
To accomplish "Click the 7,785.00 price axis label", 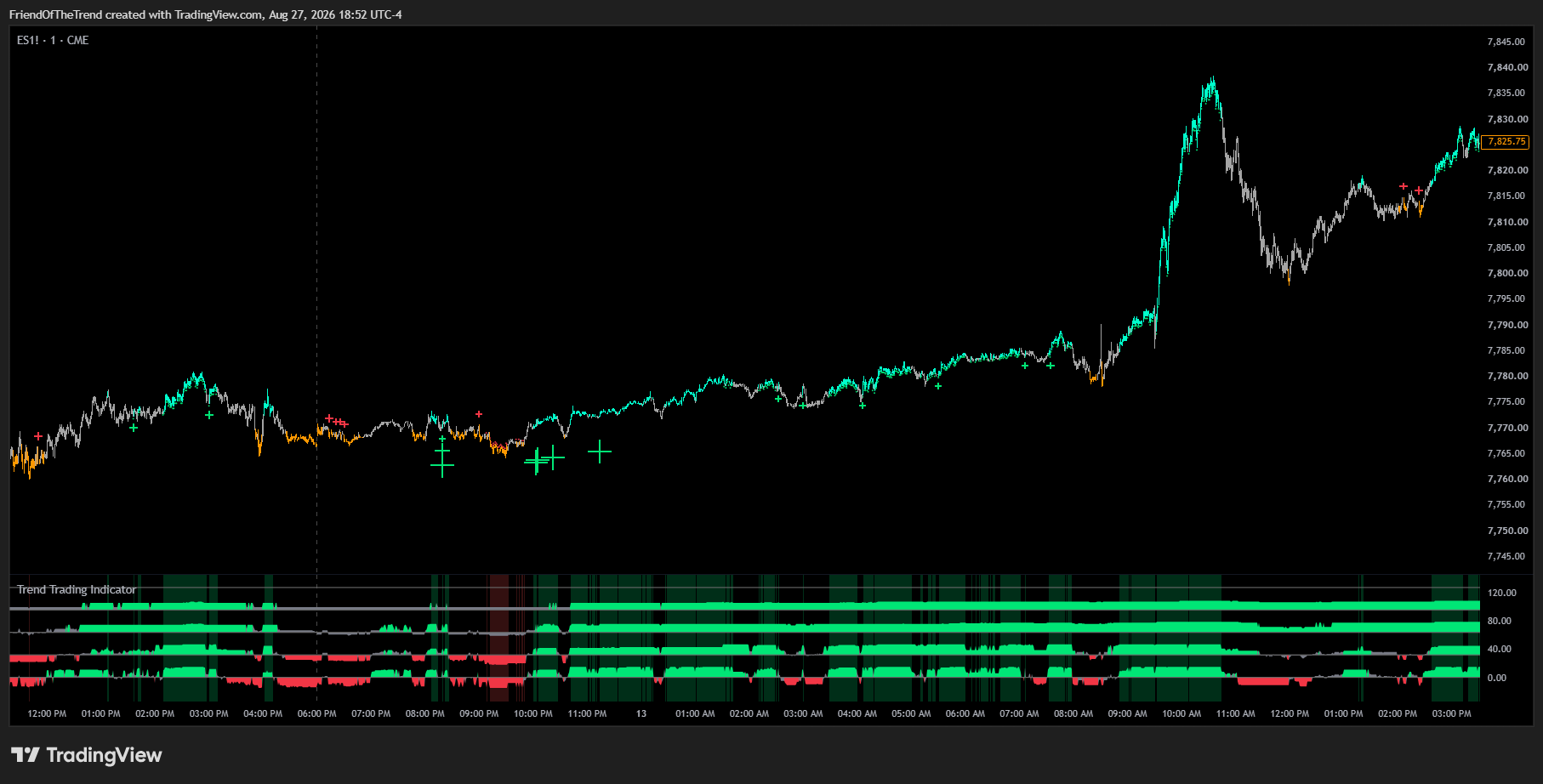I will [1507, 350].
